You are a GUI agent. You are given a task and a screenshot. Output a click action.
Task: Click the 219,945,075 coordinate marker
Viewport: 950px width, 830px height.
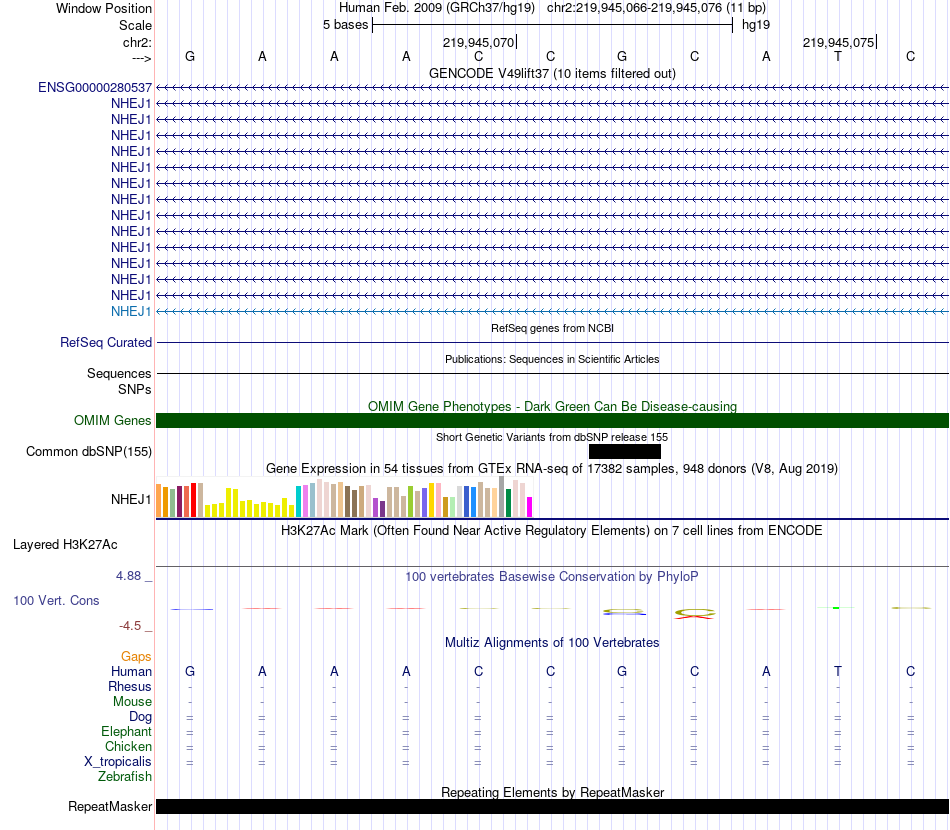pyautogui.click(x=839, y=42)
